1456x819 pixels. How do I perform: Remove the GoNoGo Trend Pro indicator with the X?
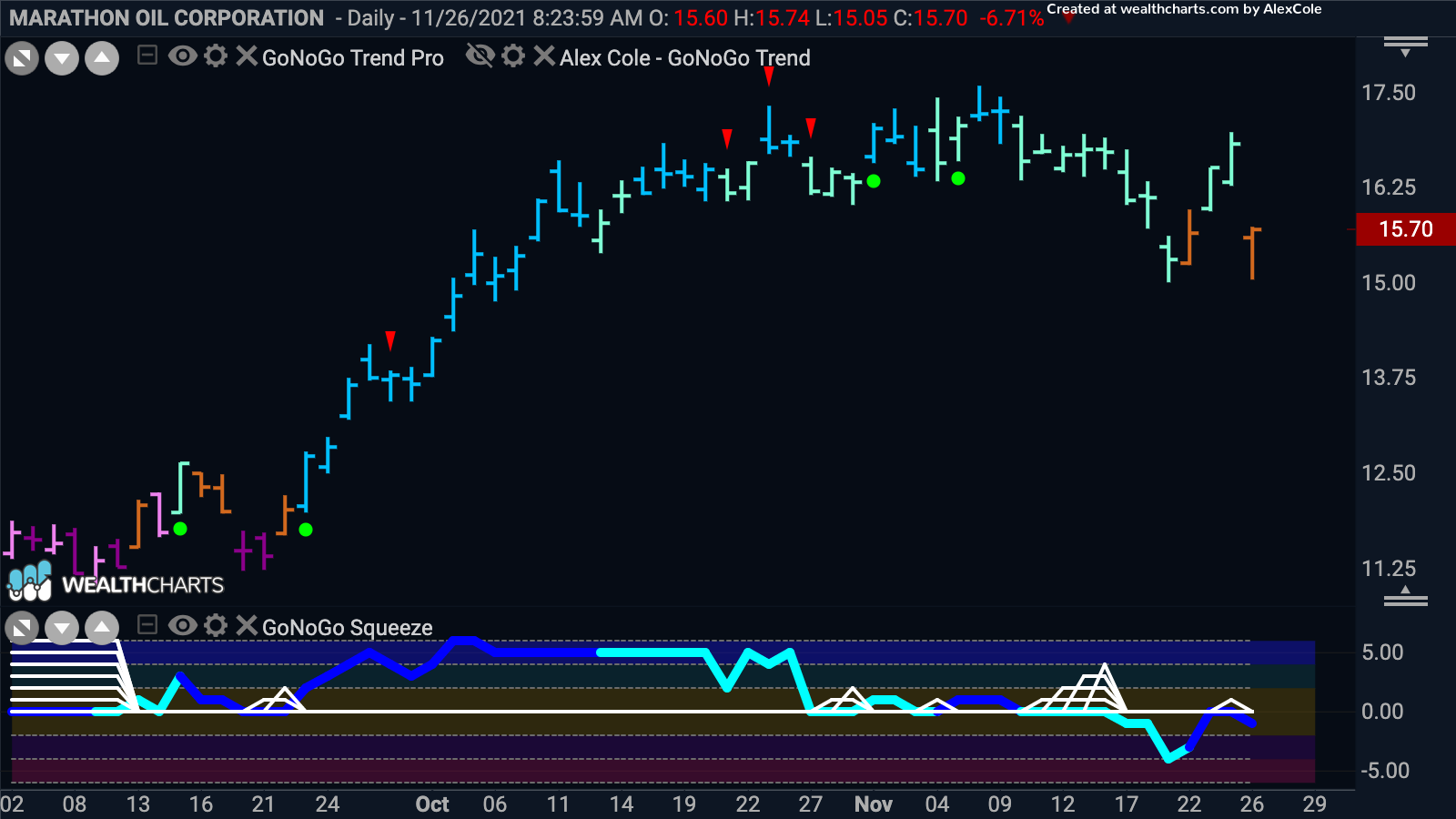tap(244, 56)
